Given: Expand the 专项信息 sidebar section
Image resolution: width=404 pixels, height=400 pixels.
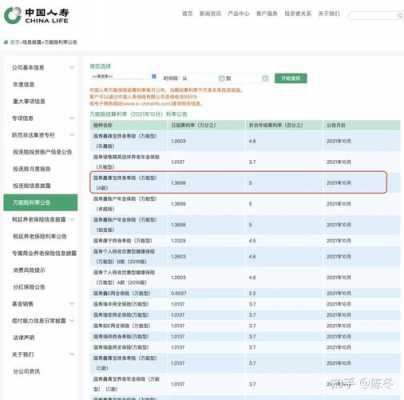Looking at the screenshot, I should tap(72, 118).
